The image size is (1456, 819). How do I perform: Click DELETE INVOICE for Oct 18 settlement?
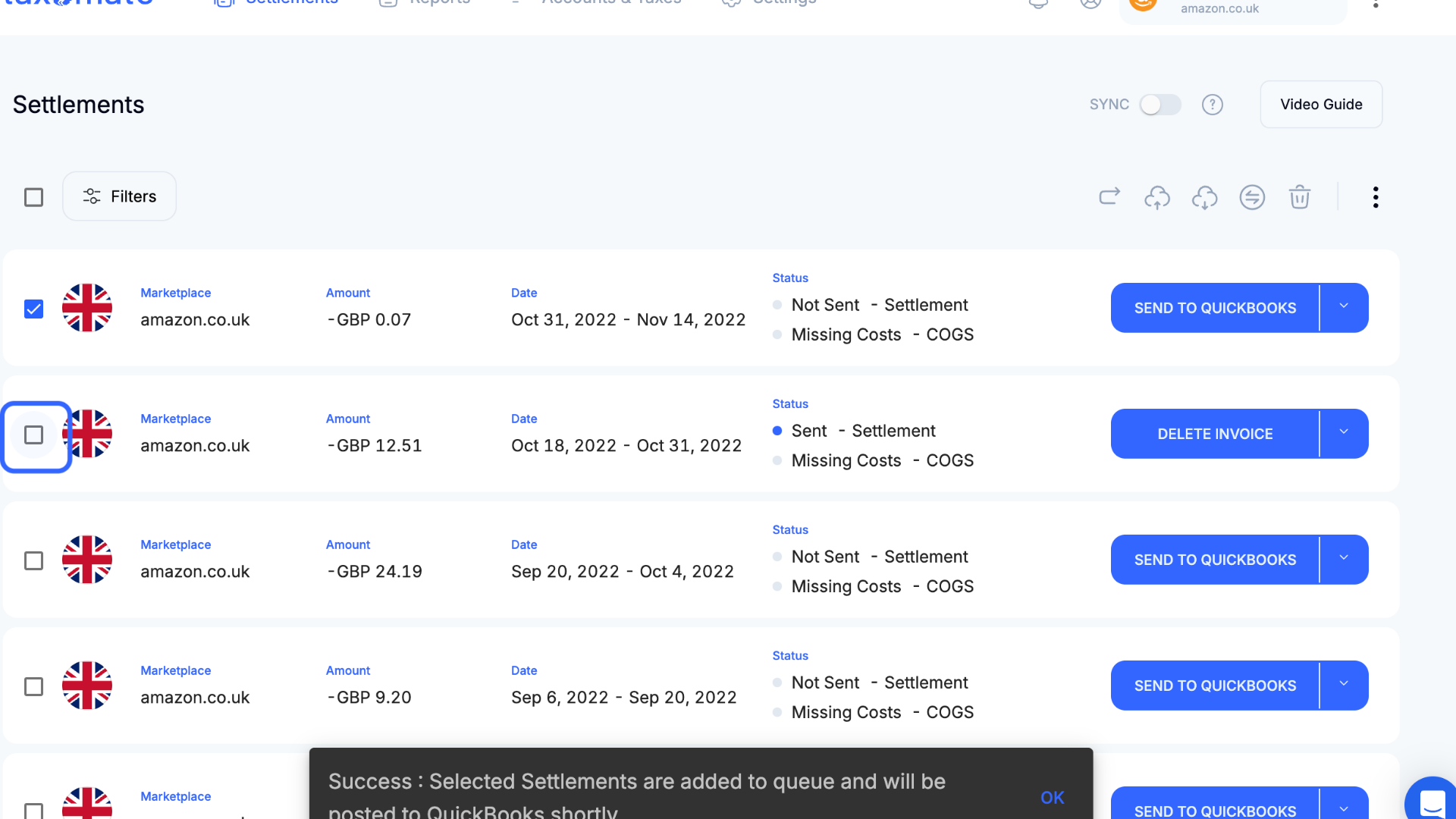coord(1215,434)
